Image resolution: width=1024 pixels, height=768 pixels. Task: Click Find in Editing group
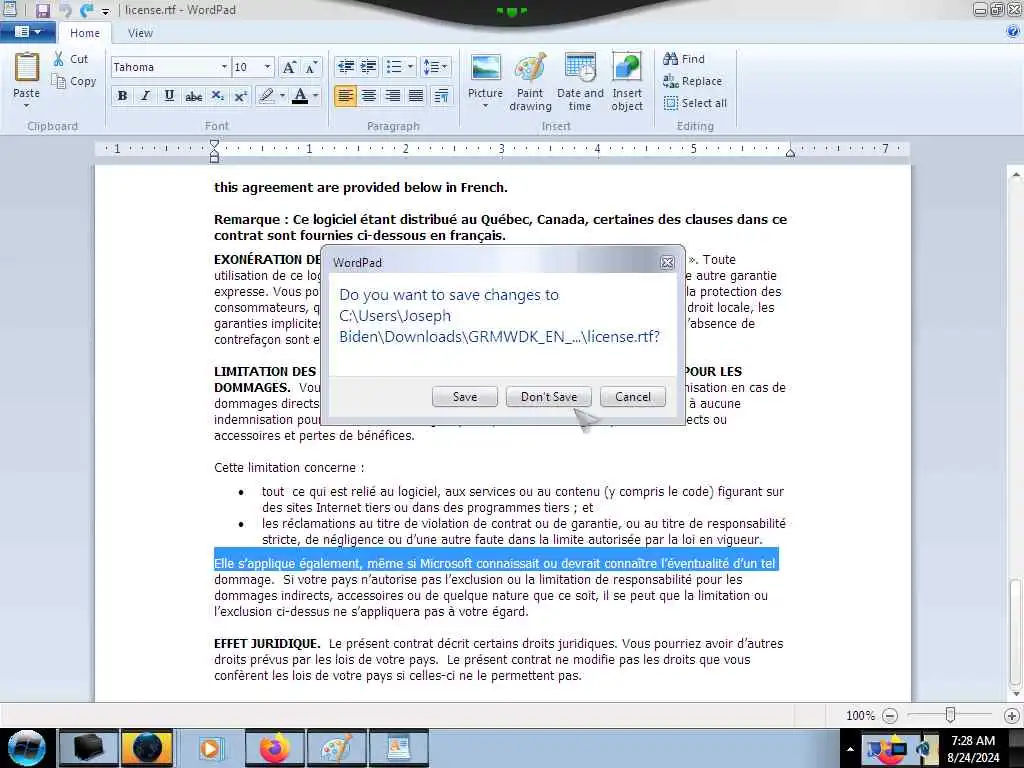coord(684,59)
